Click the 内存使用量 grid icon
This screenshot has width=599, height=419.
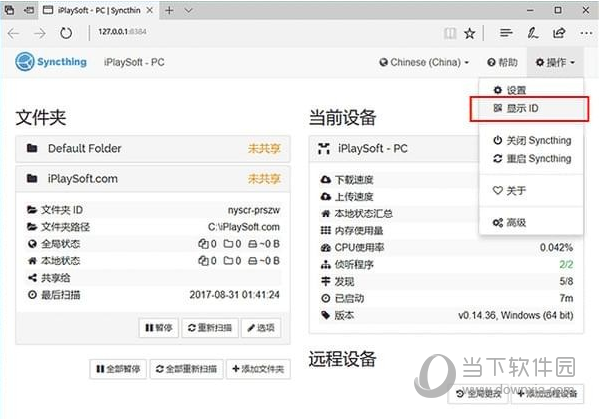325,230
